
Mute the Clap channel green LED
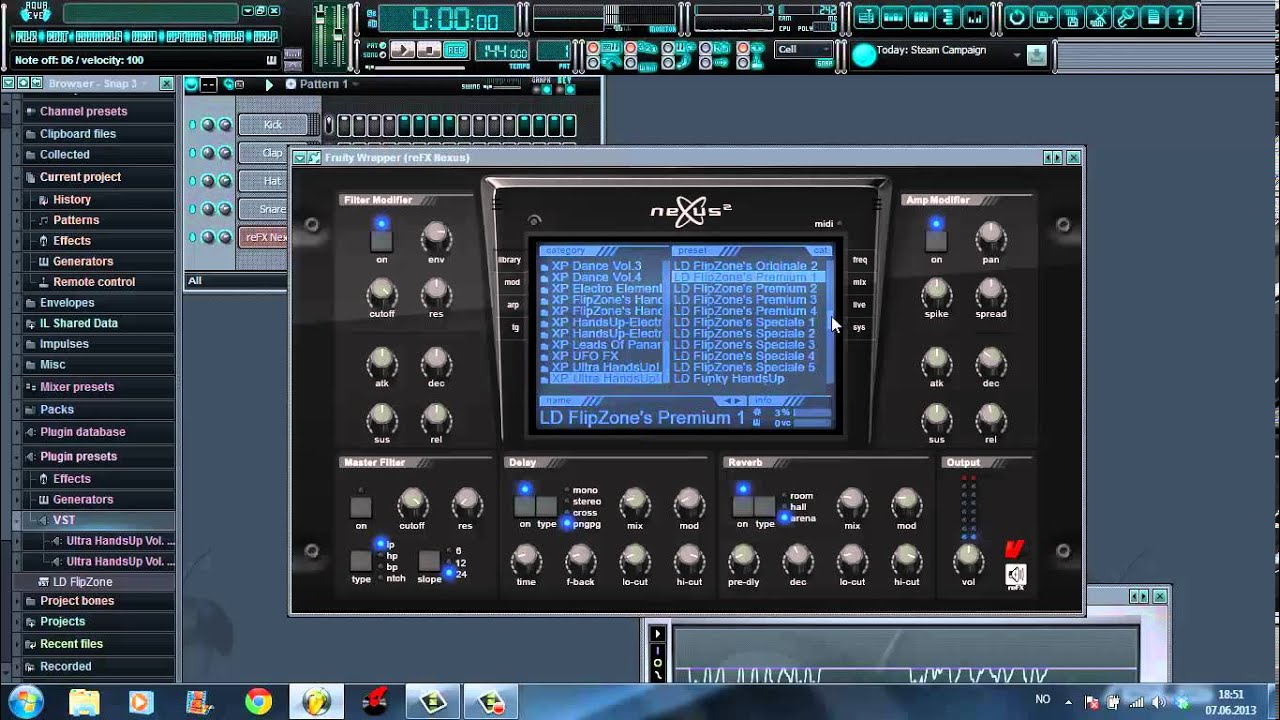pyautogui.click(x=192, y=153)
